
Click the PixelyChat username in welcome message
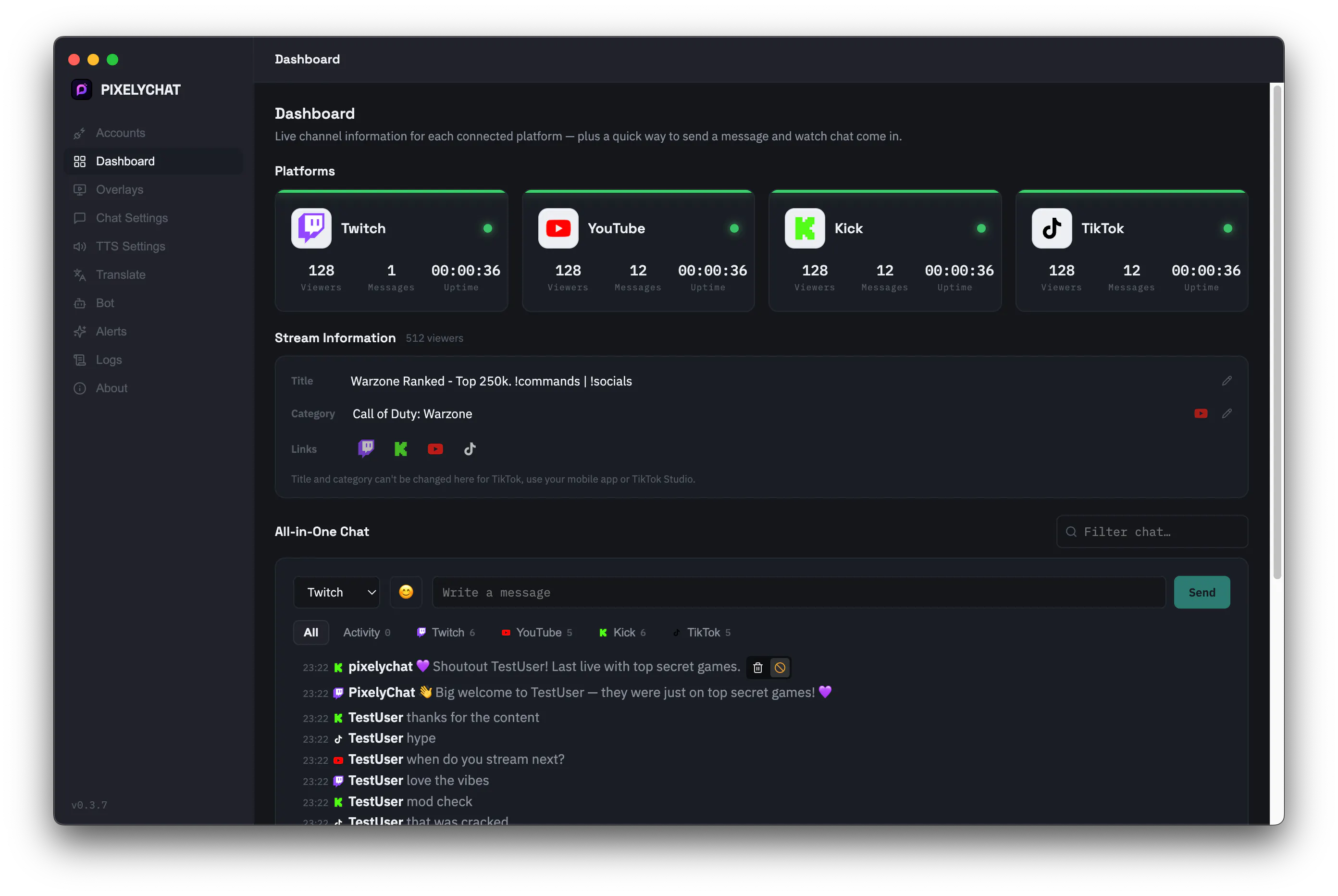(x=382, y=693)
